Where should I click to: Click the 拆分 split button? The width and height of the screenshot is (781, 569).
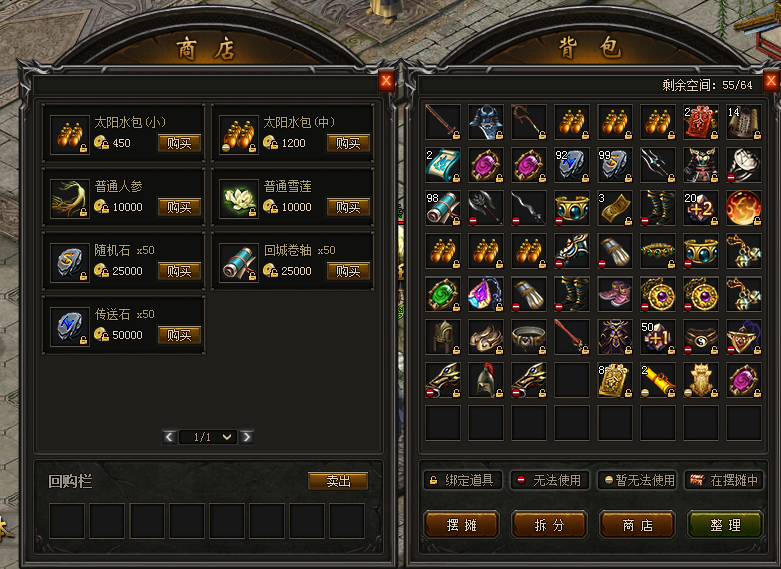coord(549,525)
